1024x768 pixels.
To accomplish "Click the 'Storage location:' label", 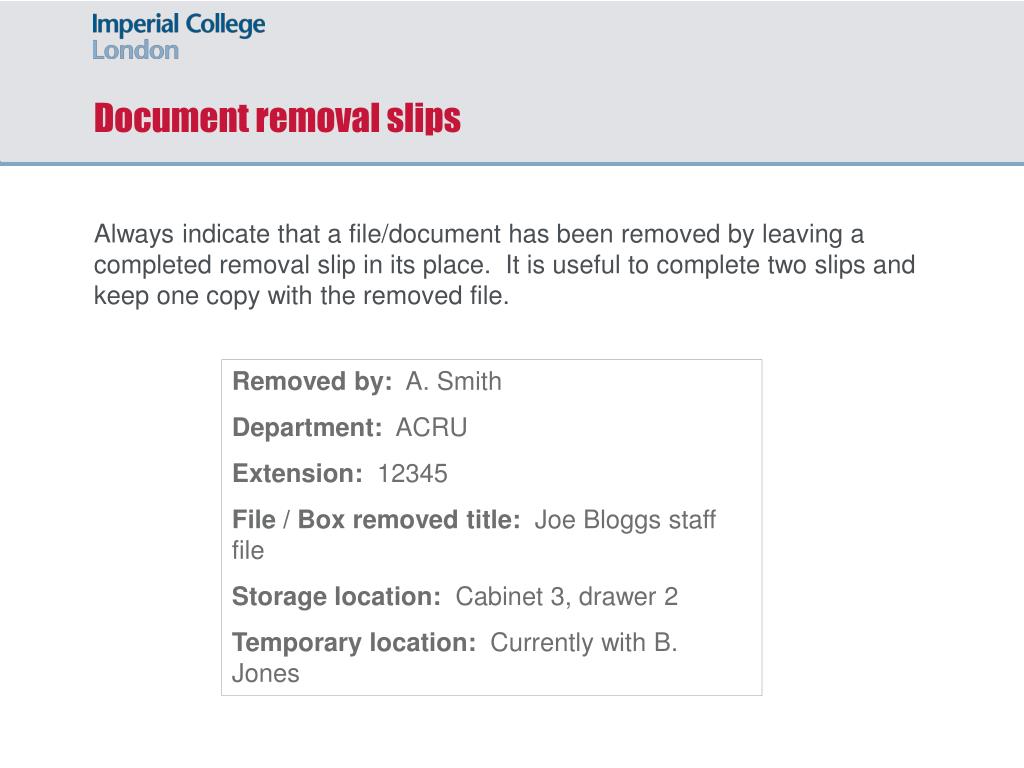I will coord(336,597).
